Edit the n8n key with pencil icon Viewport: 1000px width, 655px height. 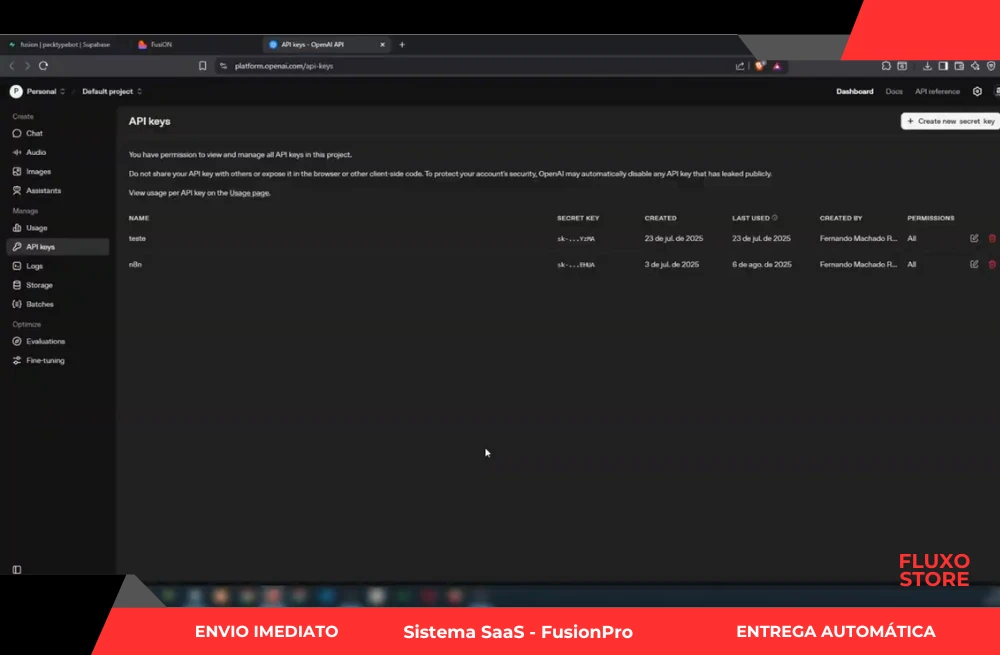click(x=974, y=264)
